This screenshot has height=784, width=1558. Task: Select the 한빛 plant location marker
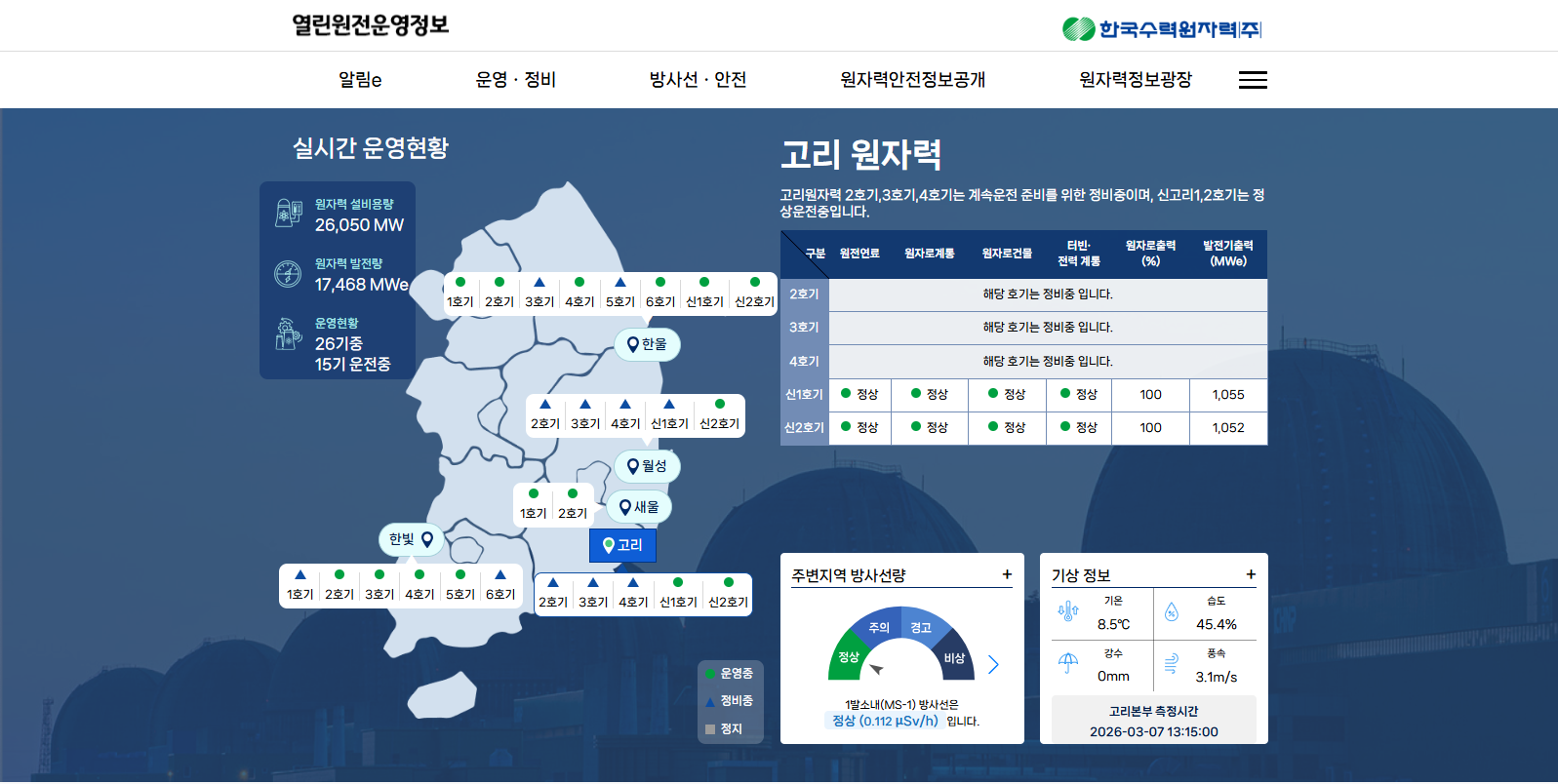[411, 539]
